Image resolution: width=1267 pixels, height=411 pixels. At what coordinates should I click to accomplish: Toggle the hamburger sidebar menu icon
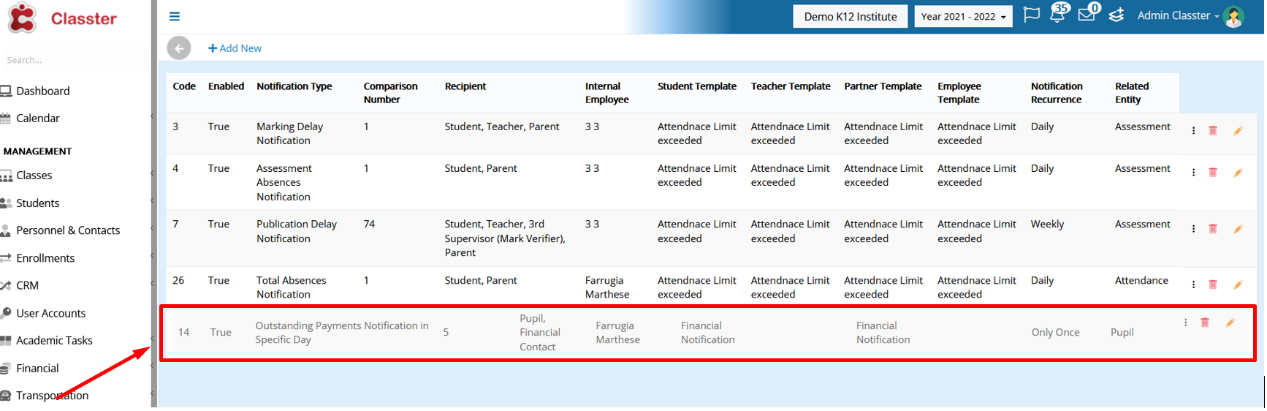[175, 16]
